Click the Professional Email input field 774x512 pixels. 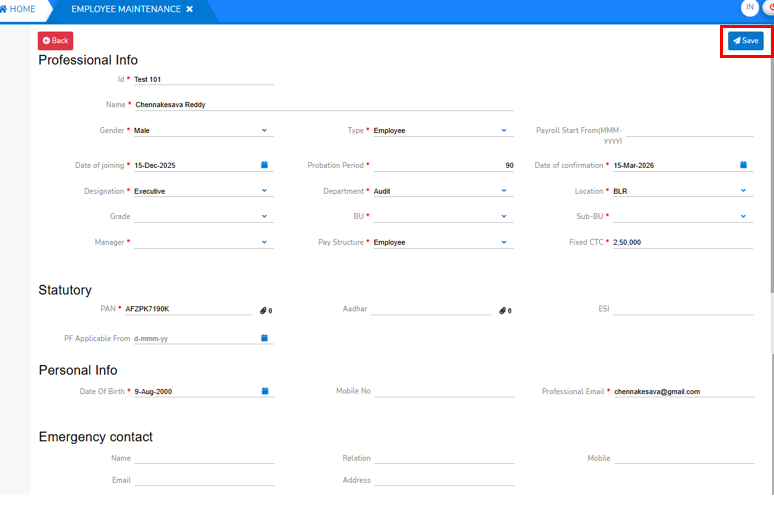pos(682,392)
